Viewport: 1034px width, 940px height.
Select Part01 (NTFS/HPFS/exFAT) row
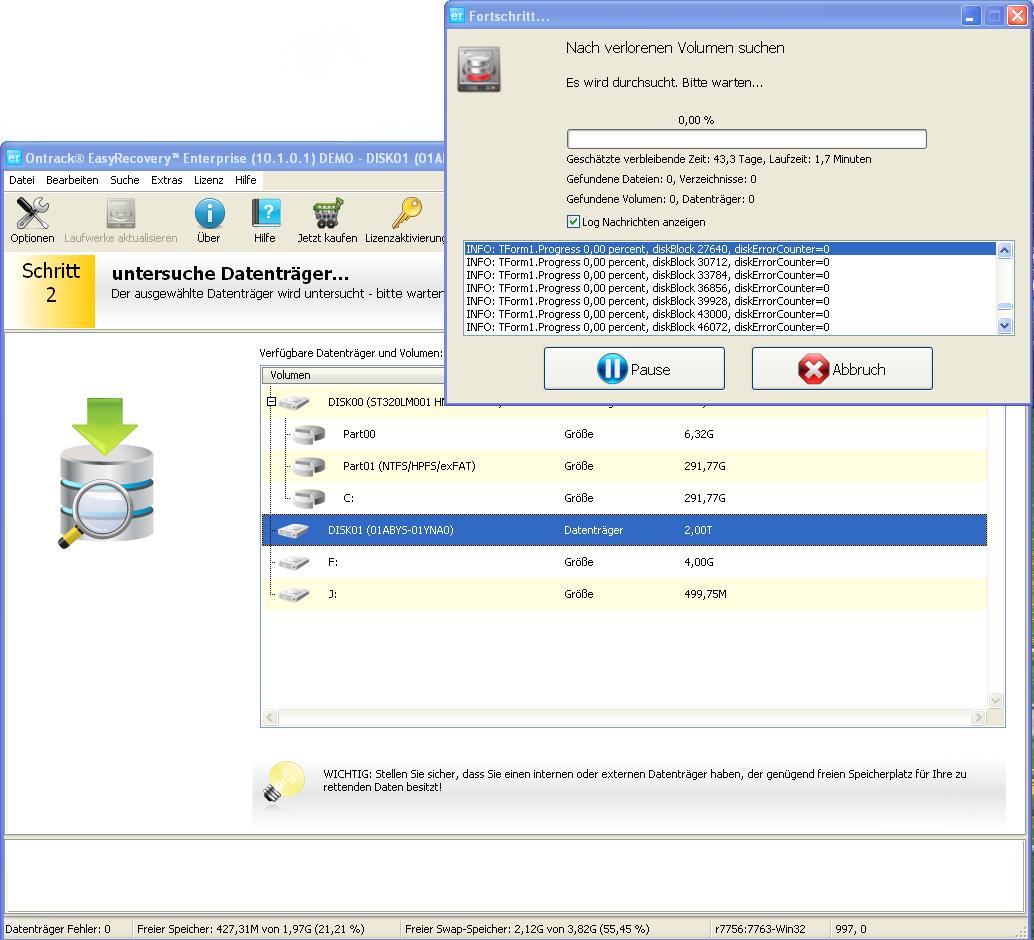click(624, 466)
